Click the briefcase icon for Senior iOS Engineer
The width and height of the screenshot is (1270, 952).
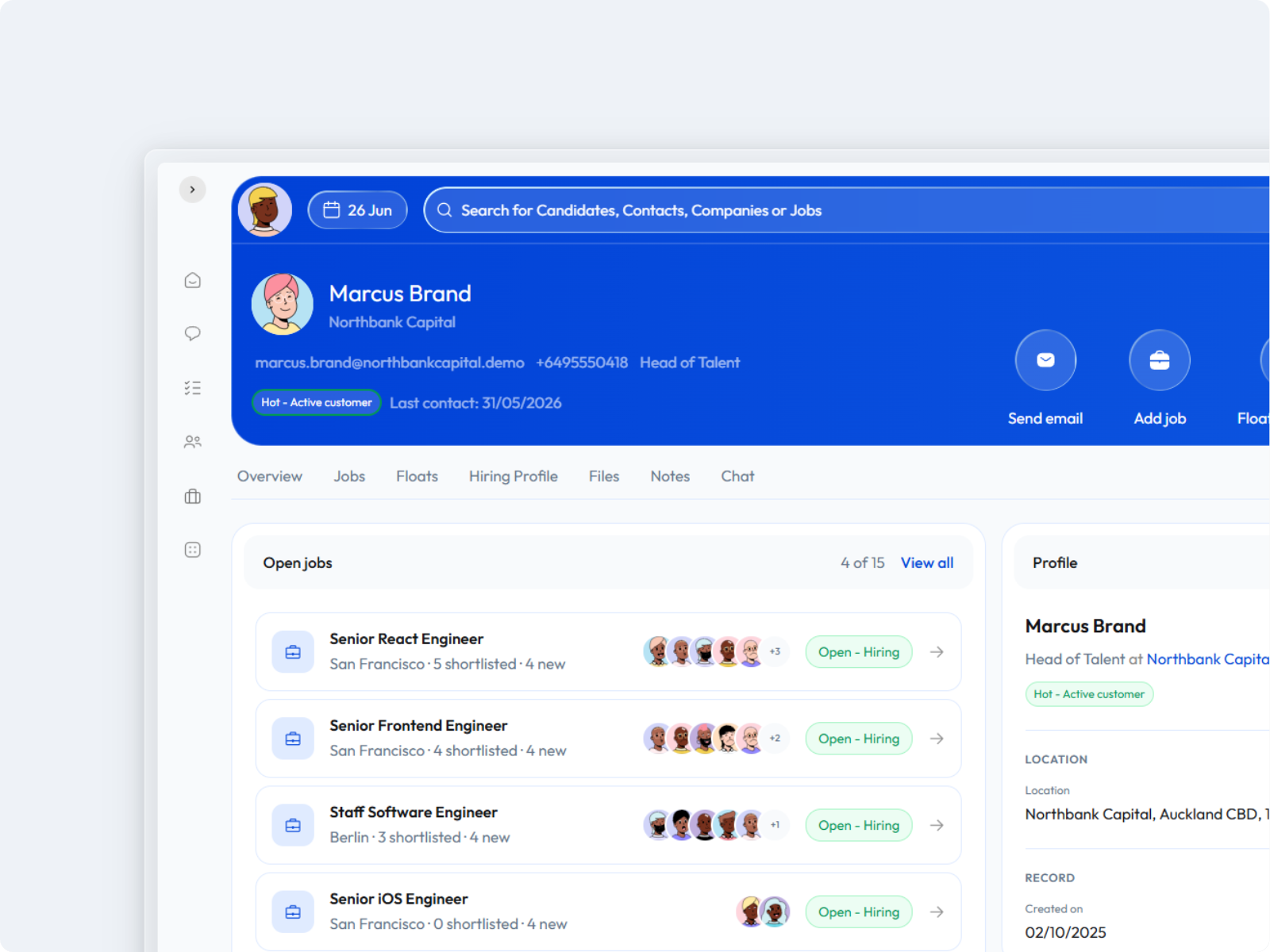(293, 912)
